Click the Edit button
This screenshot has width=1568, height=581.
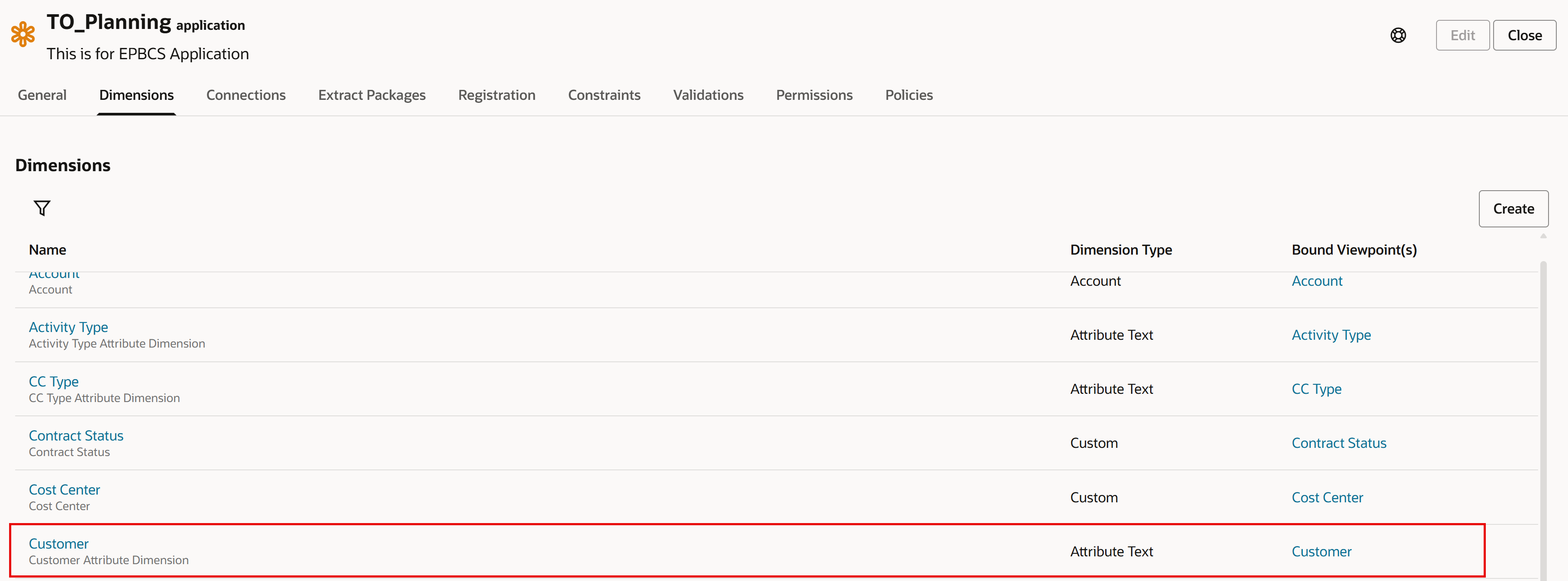click(x=1462, y=35)
